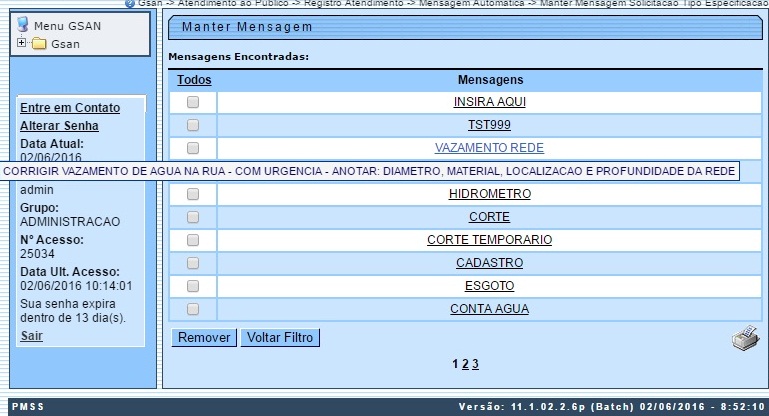Check the box next to CORTE
Image resolution: width=769 pixels, height=416 pixels.
point(193,217)
